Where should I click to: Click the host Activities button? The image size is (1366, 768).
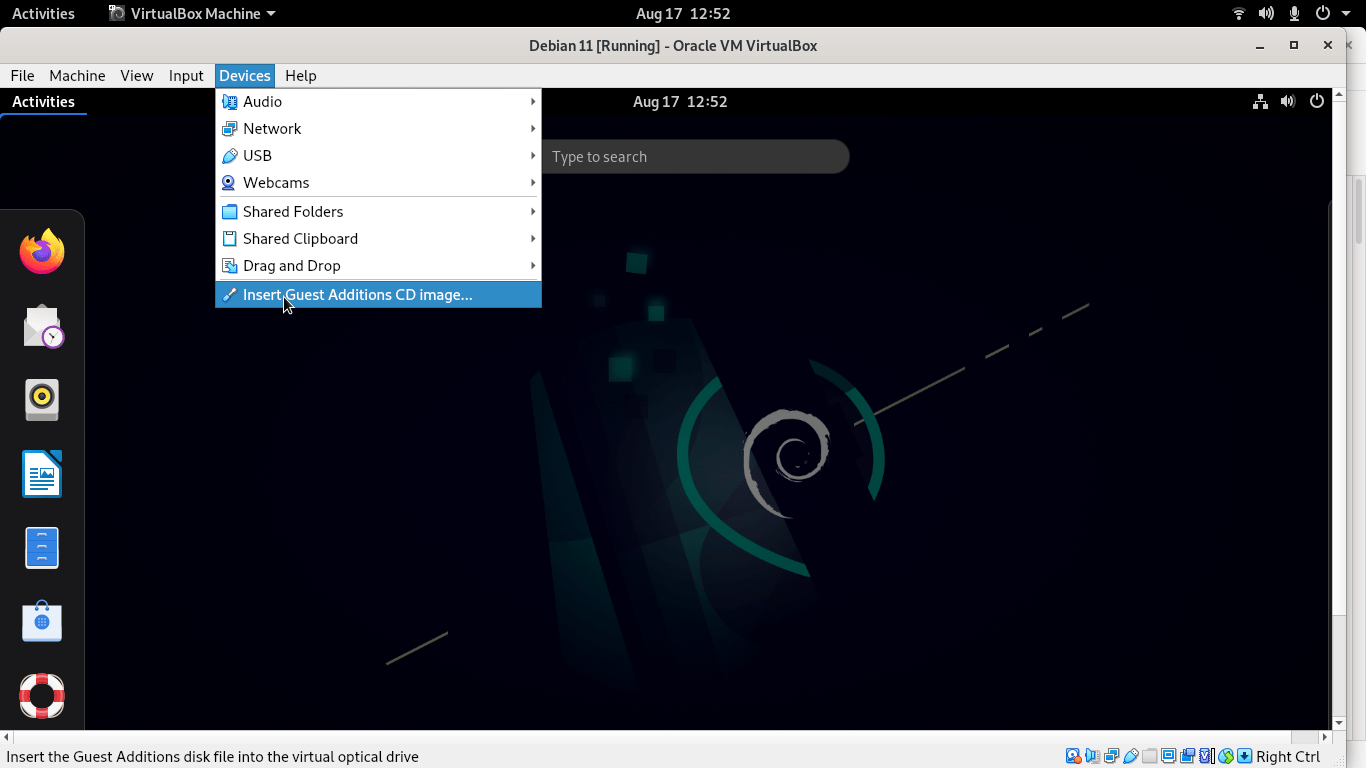[43, 13]
